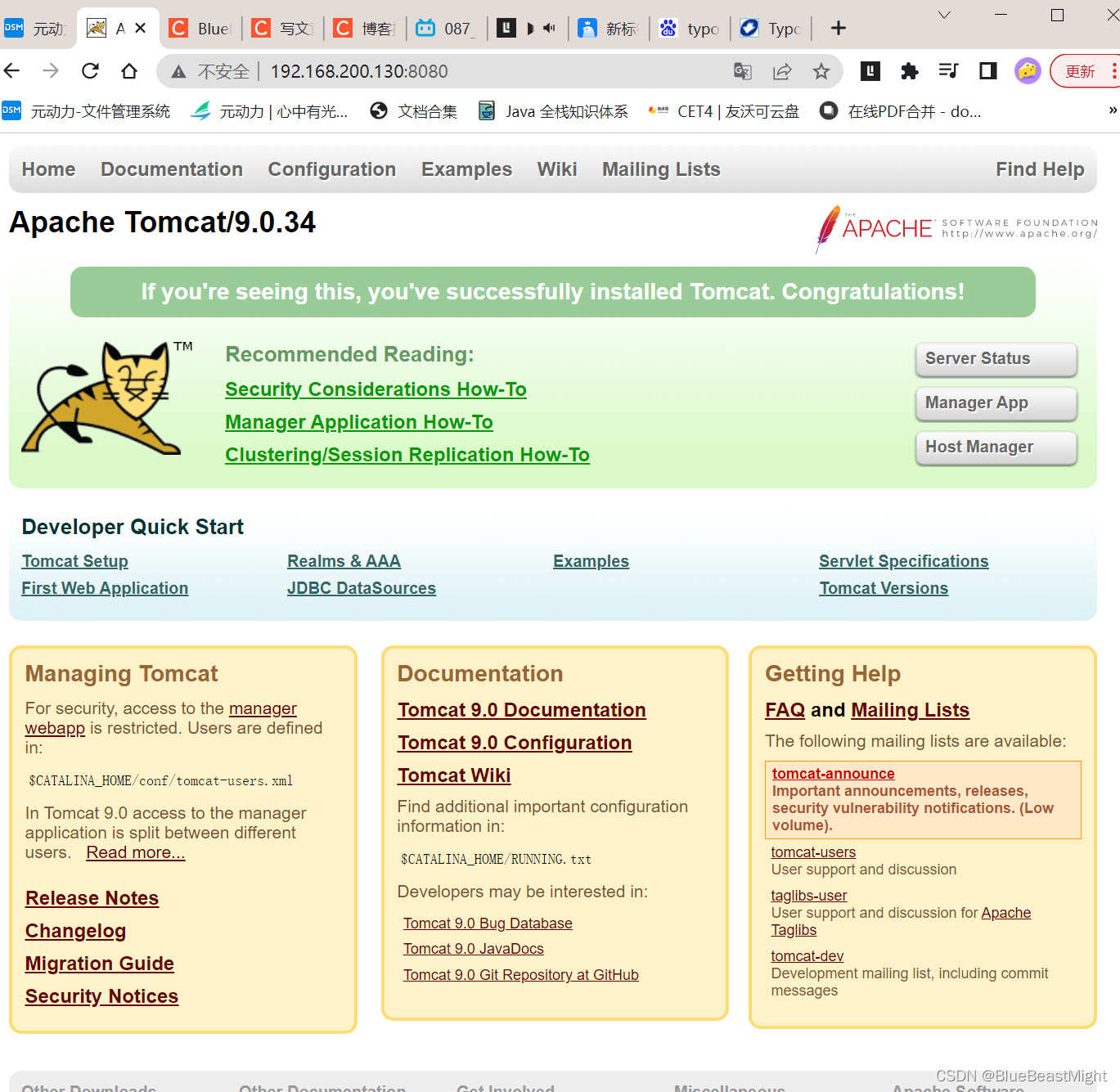Show more bookmarks with the overflow chevron
The width and height of the screenshot is (1120, 1092).
1113,110
